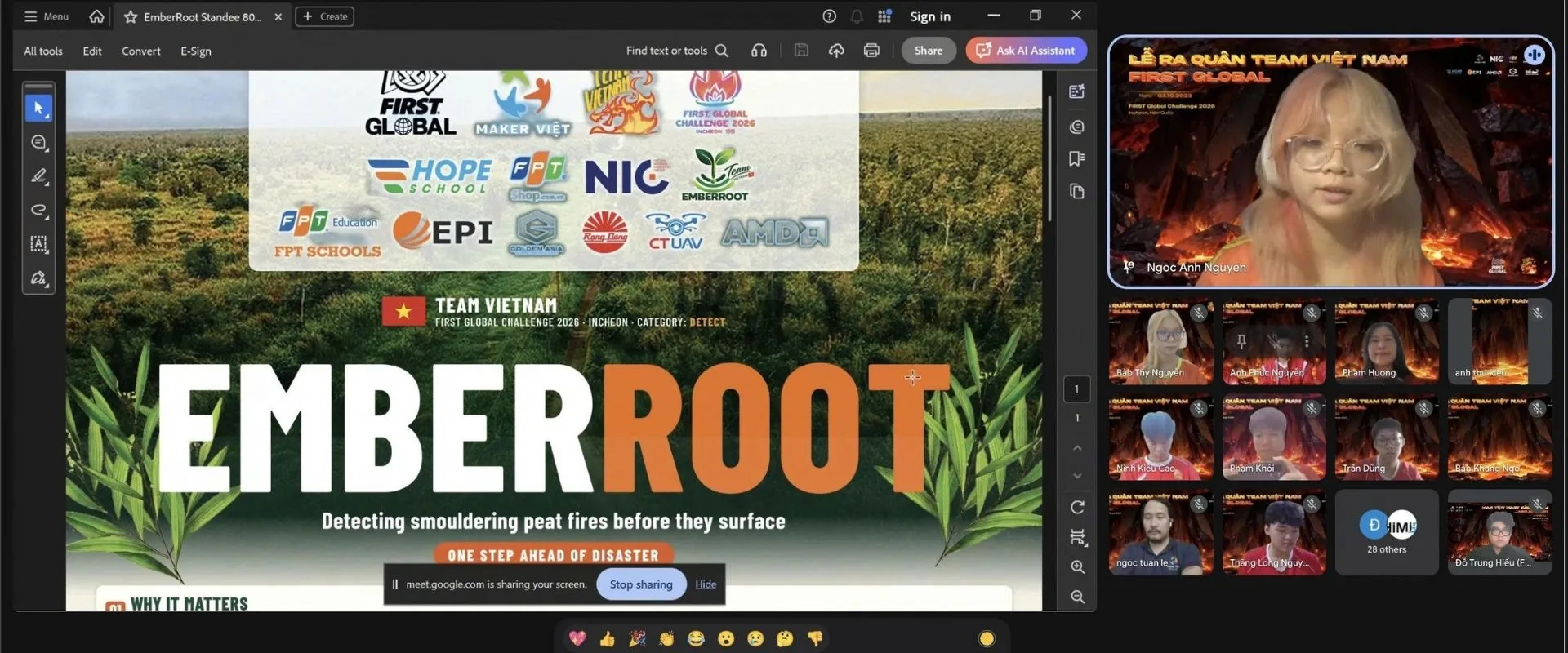Click the Hide link in sharing bar
This screenshot has width=1568, height=653.
click(706, 584)
